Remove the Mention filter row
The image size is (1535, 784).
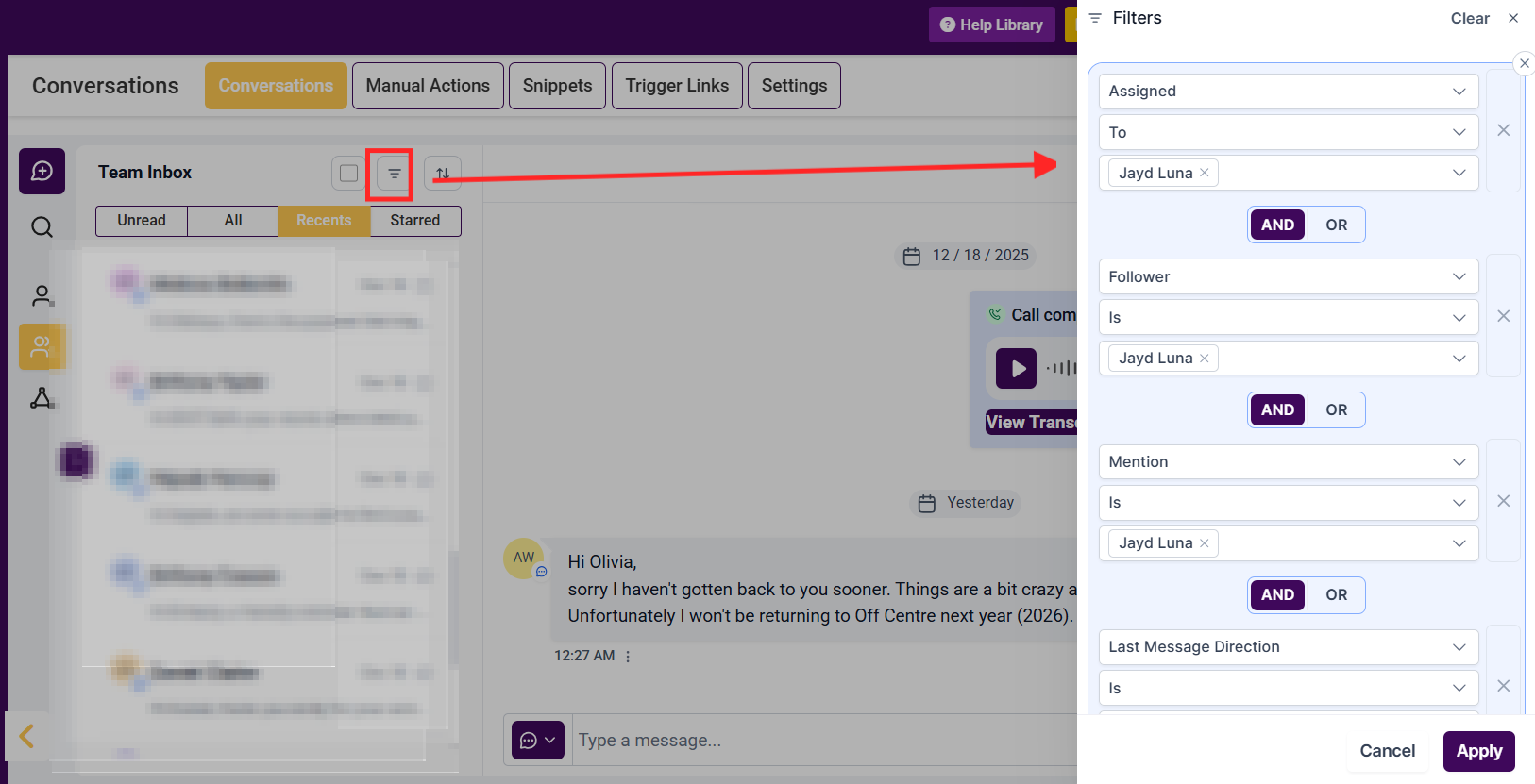pos(1504,501)
